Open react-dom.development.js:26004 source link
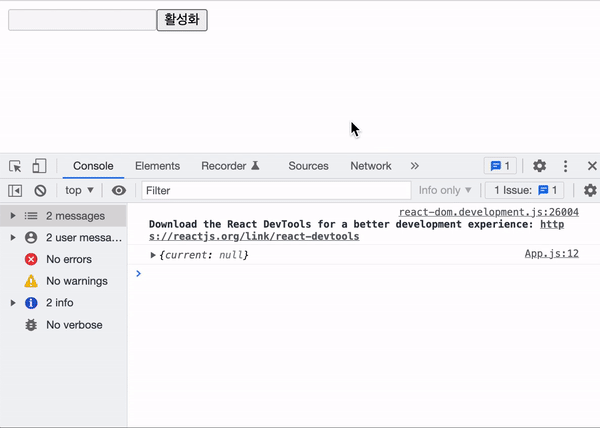Image resolution: width=600 pixels, height=428 pixels. [489, 212]
